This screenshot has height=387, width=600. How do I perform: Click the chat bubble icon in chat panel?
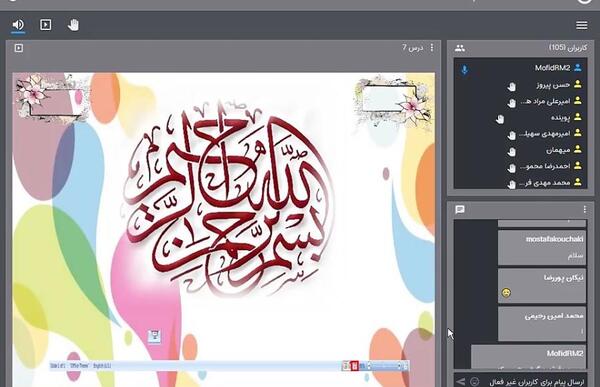(x=460, y=209)
